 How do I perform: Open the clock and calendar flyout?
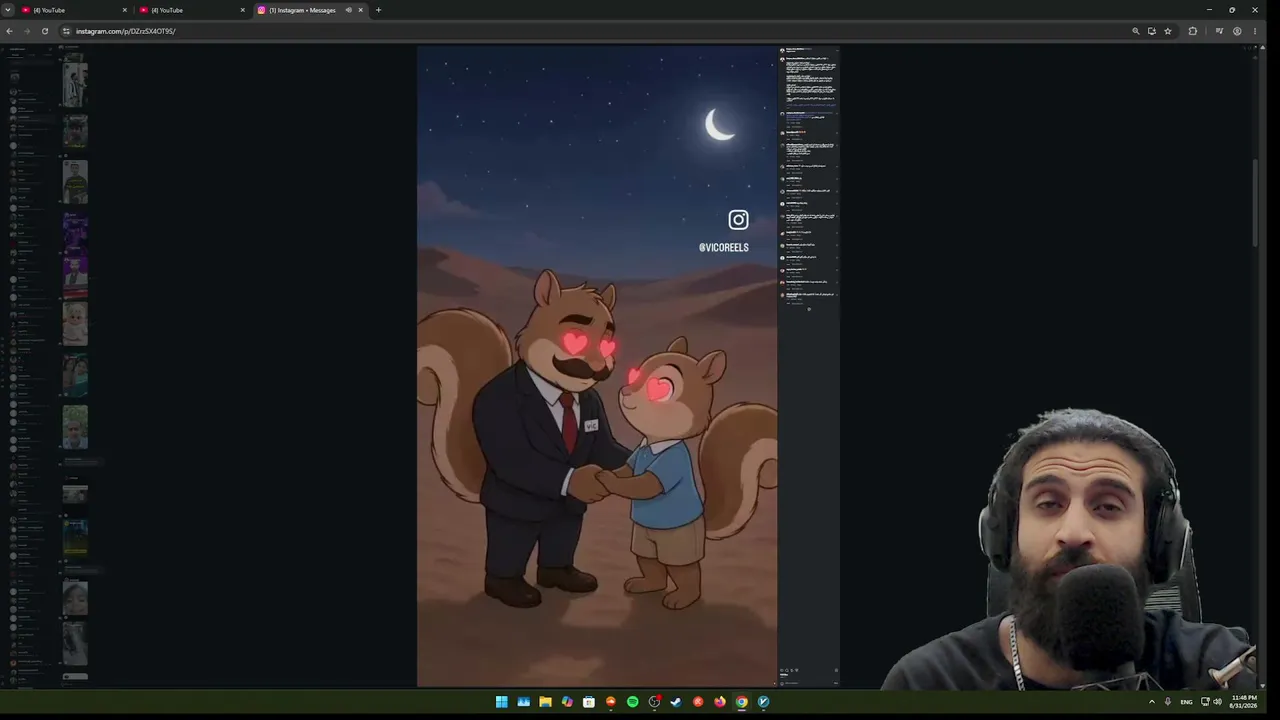(1244, 702)
